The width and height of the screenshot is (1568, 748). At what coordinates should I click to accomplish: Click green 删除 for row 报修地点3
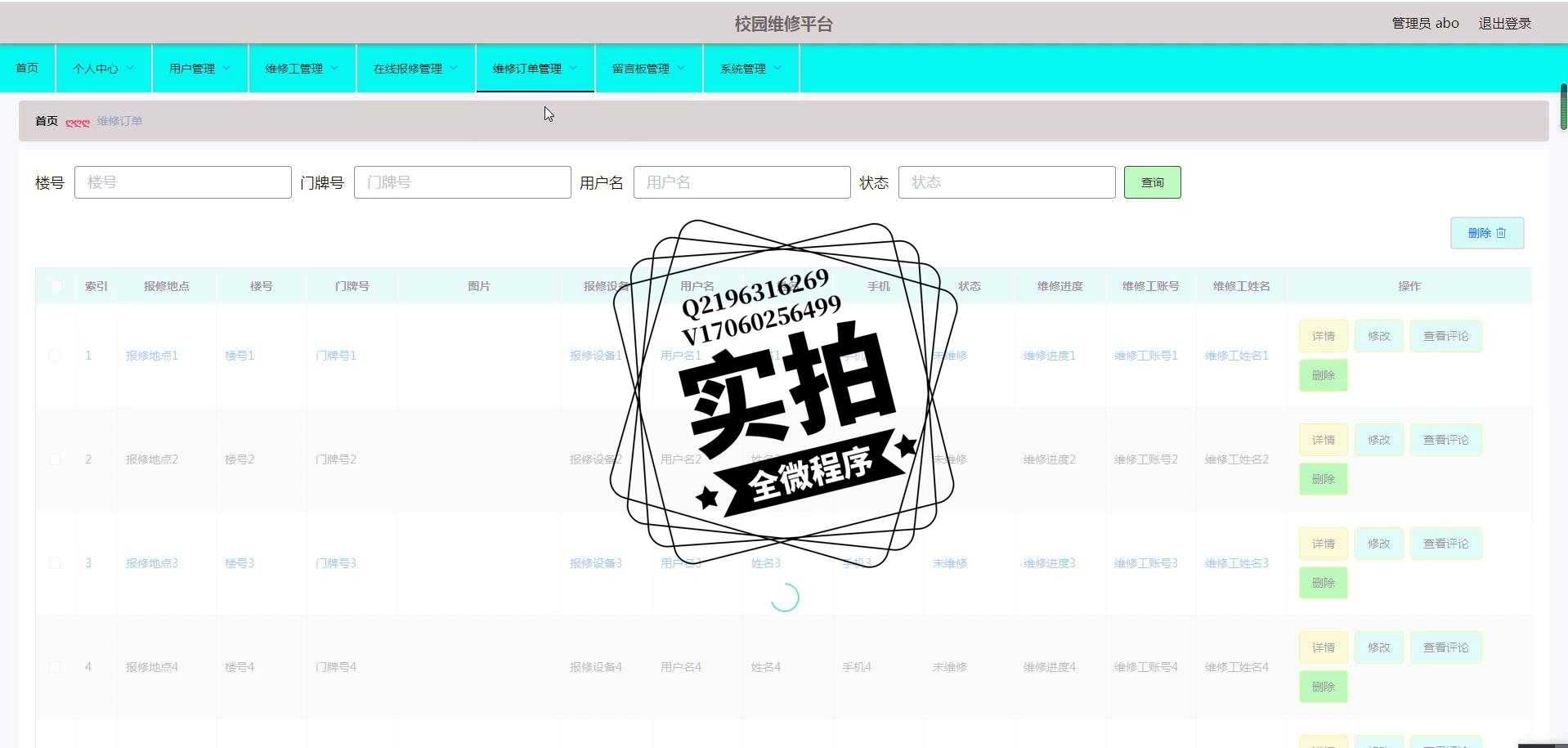click(x=1324, y=583)
